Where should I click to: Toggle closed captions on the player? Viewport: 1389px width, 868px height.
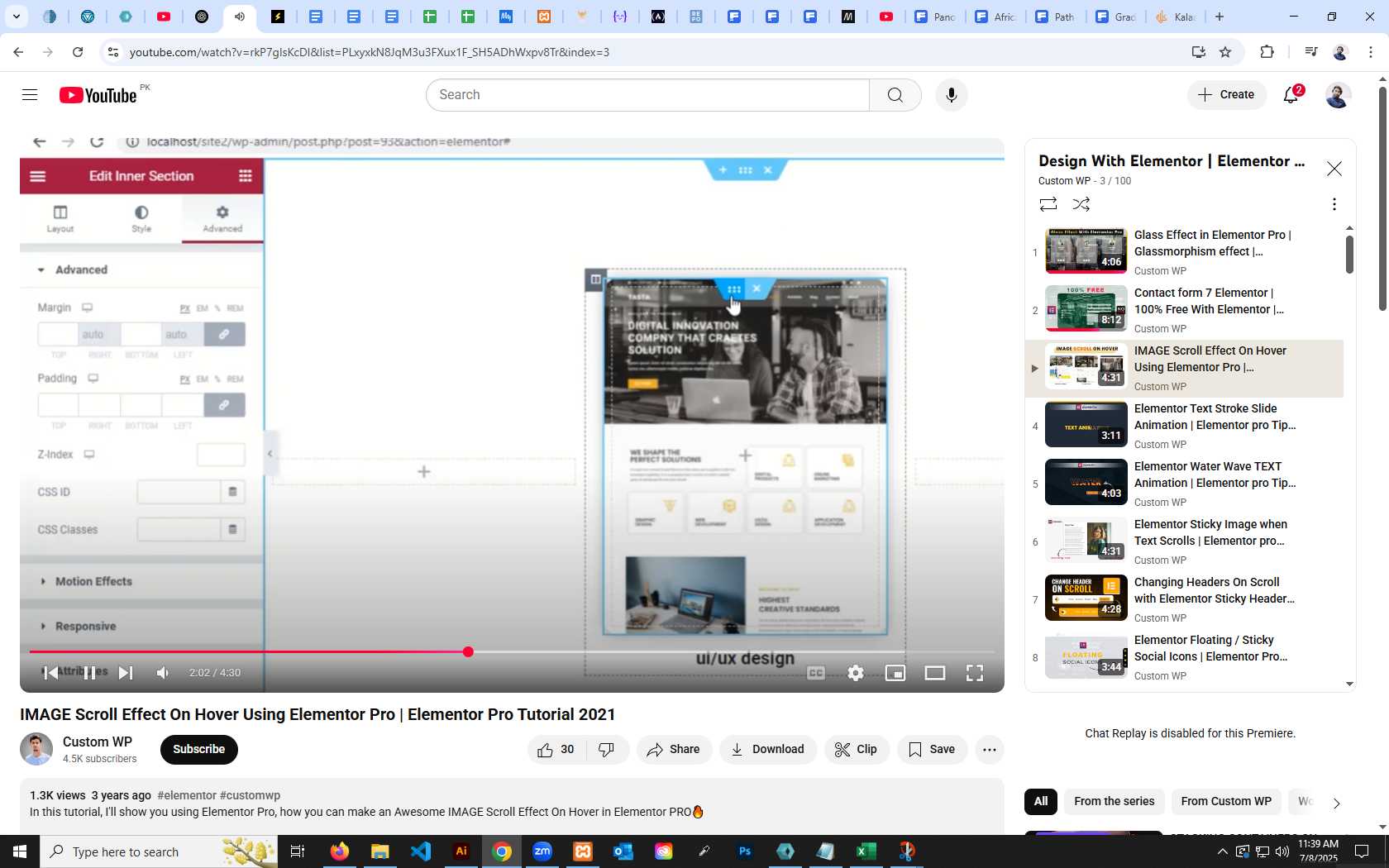coord(816,673)
